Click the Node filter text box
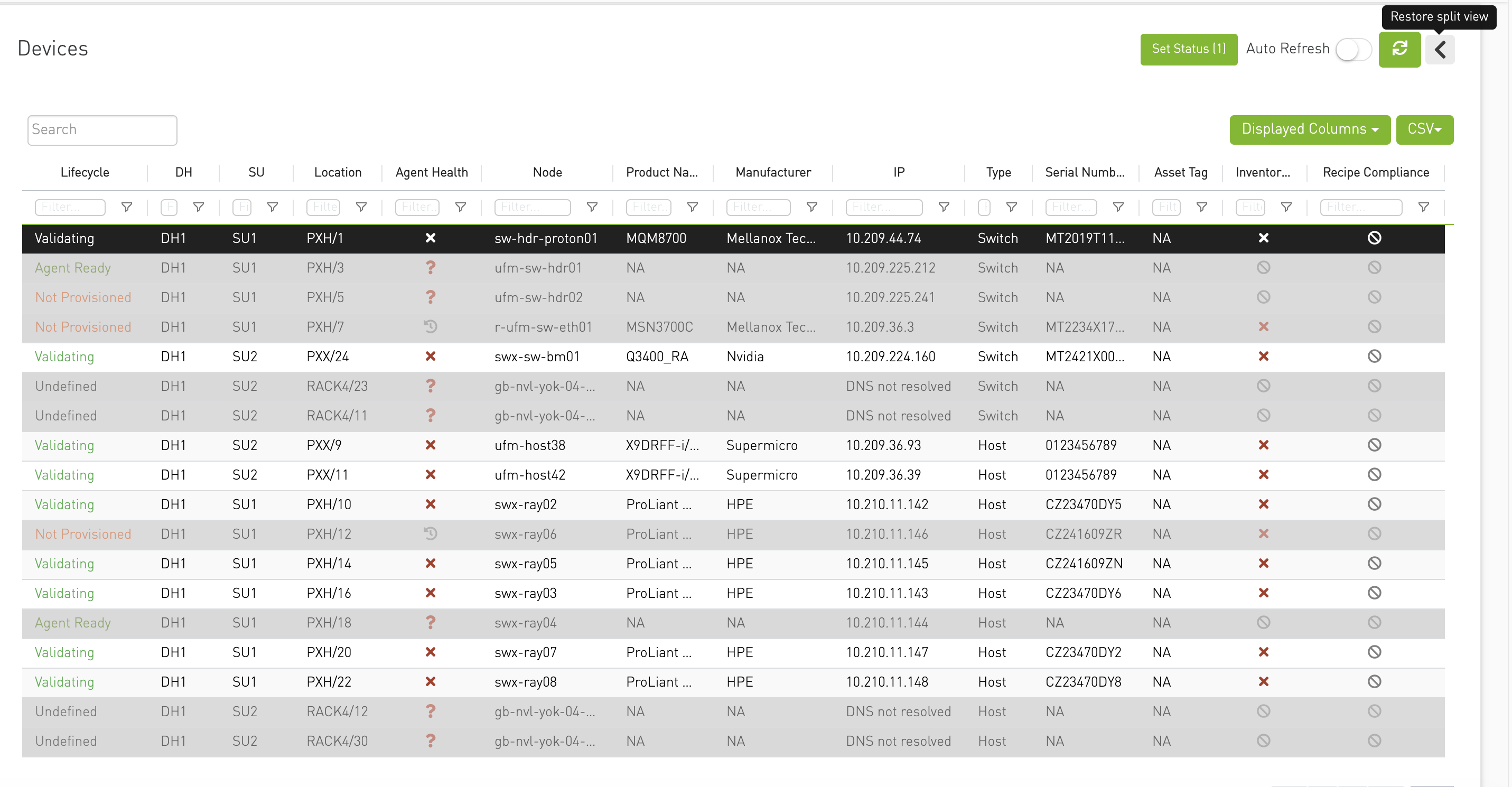Image resolution: width=1512 pixels, height=787 pixels. coord(533,207)
